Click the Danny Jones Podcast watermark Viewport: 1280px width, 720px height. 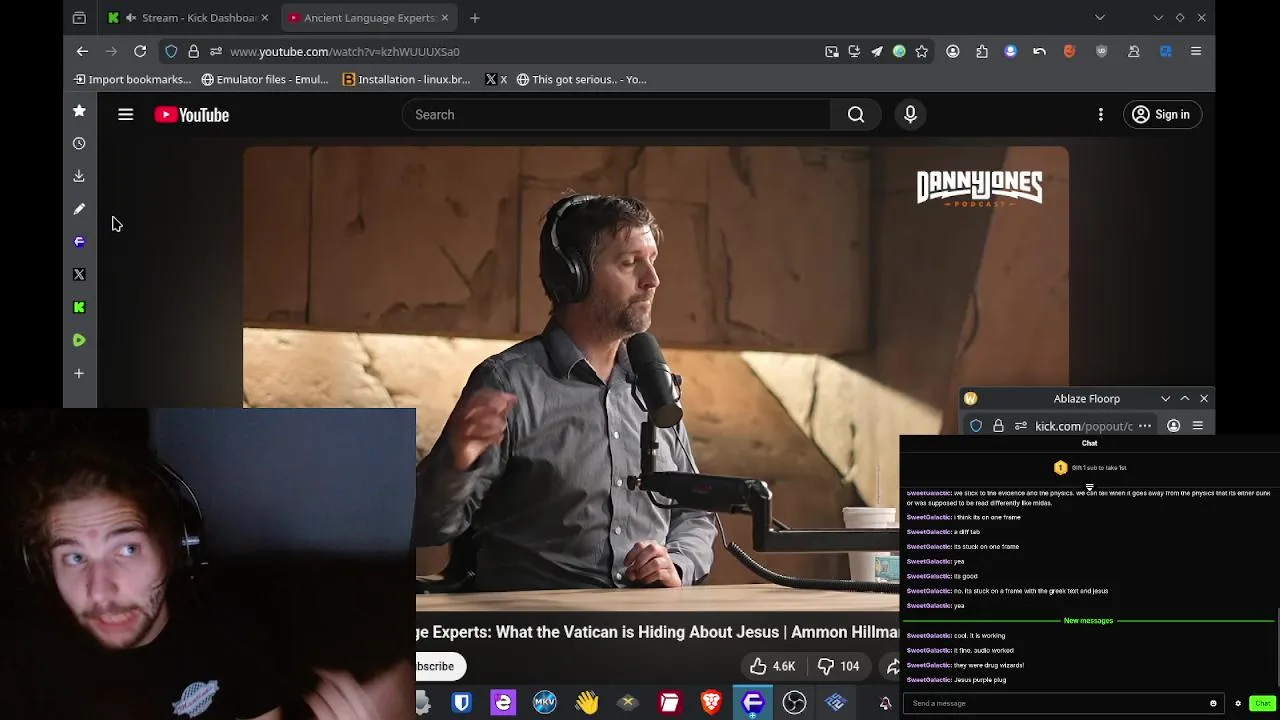(x=979, y=188)
